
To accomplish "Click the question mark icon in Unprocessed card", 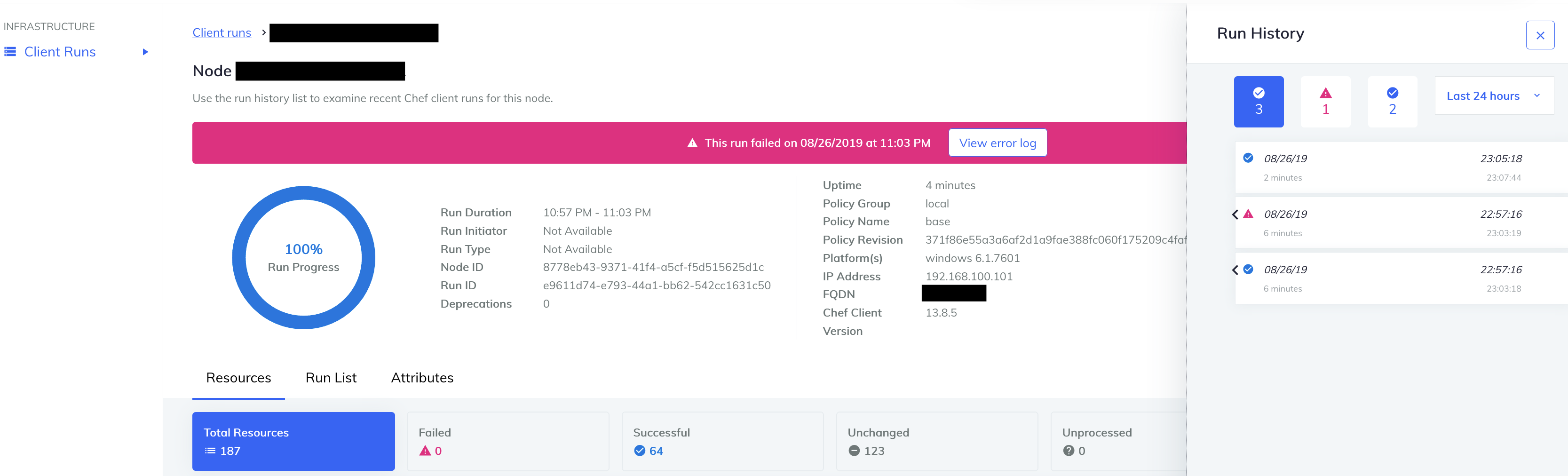I will (x=1068, y=451).
